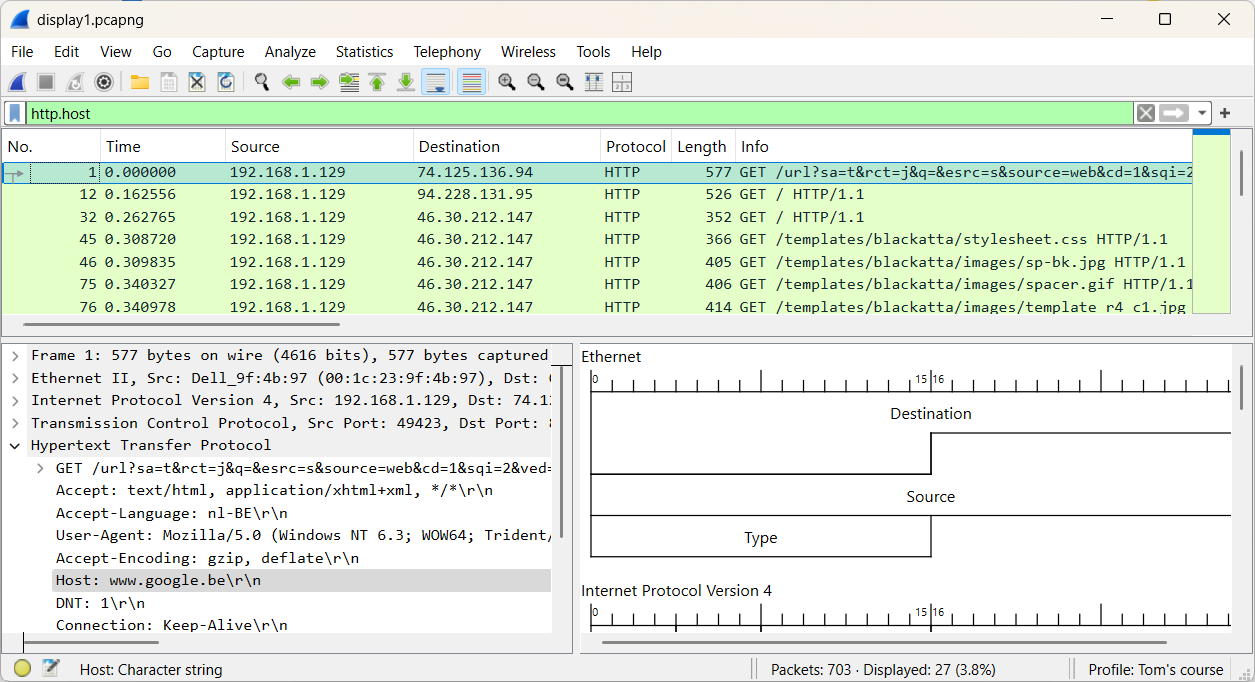
Task: Jump to the first packet icon
Action: [x=377, y=82]
